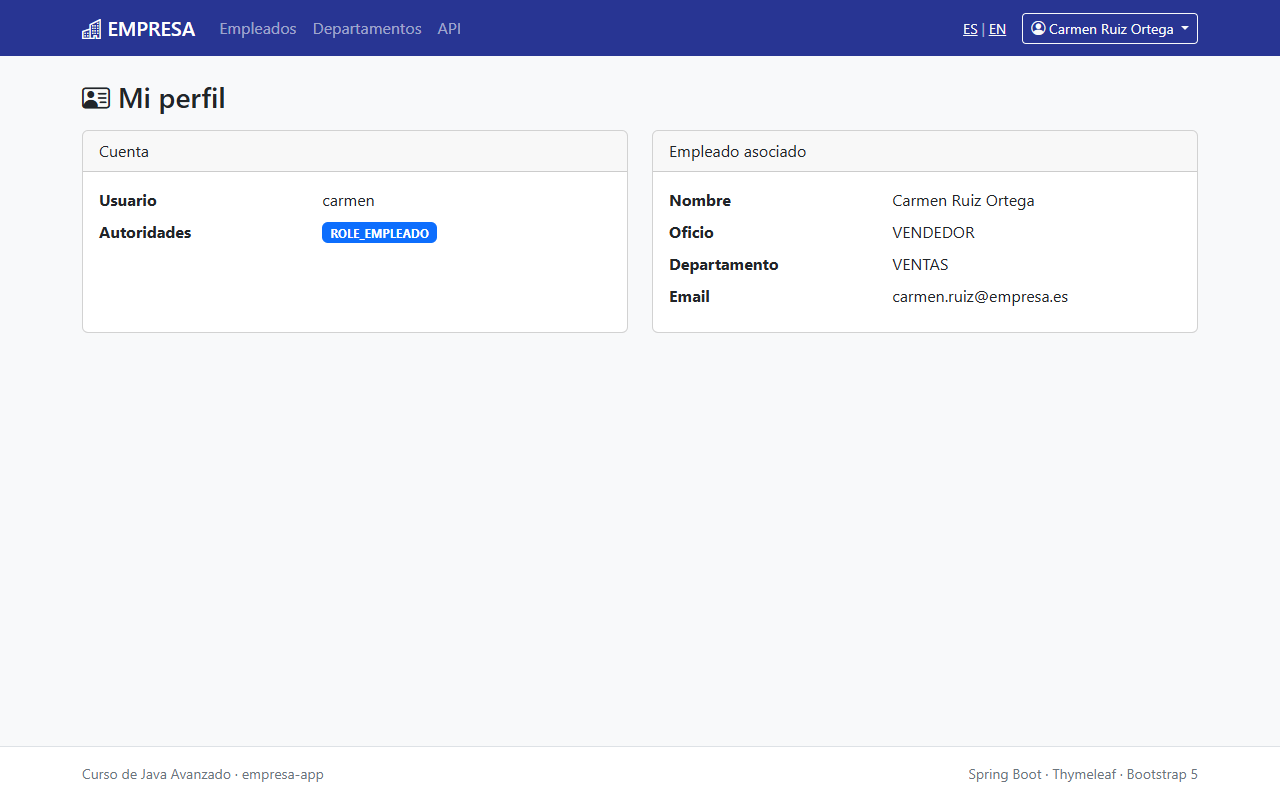The height and width of the screenshot is (800, 1280).
Task: Open the Departamentos menu item
Action: (x=367, y=29)
